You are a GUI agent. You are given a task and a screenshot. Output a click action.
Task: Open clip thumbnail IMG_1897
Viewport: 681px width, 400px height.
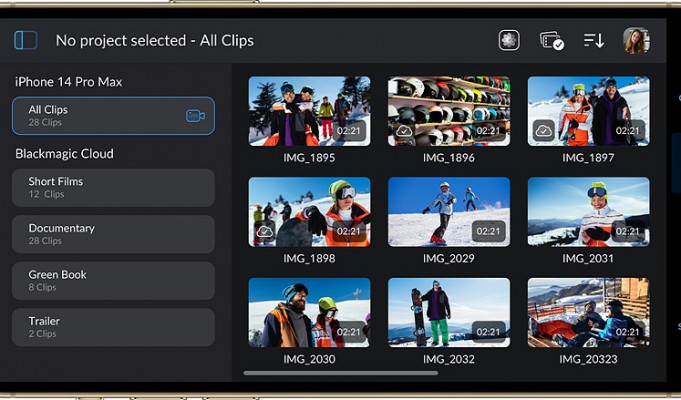point(588,111)
